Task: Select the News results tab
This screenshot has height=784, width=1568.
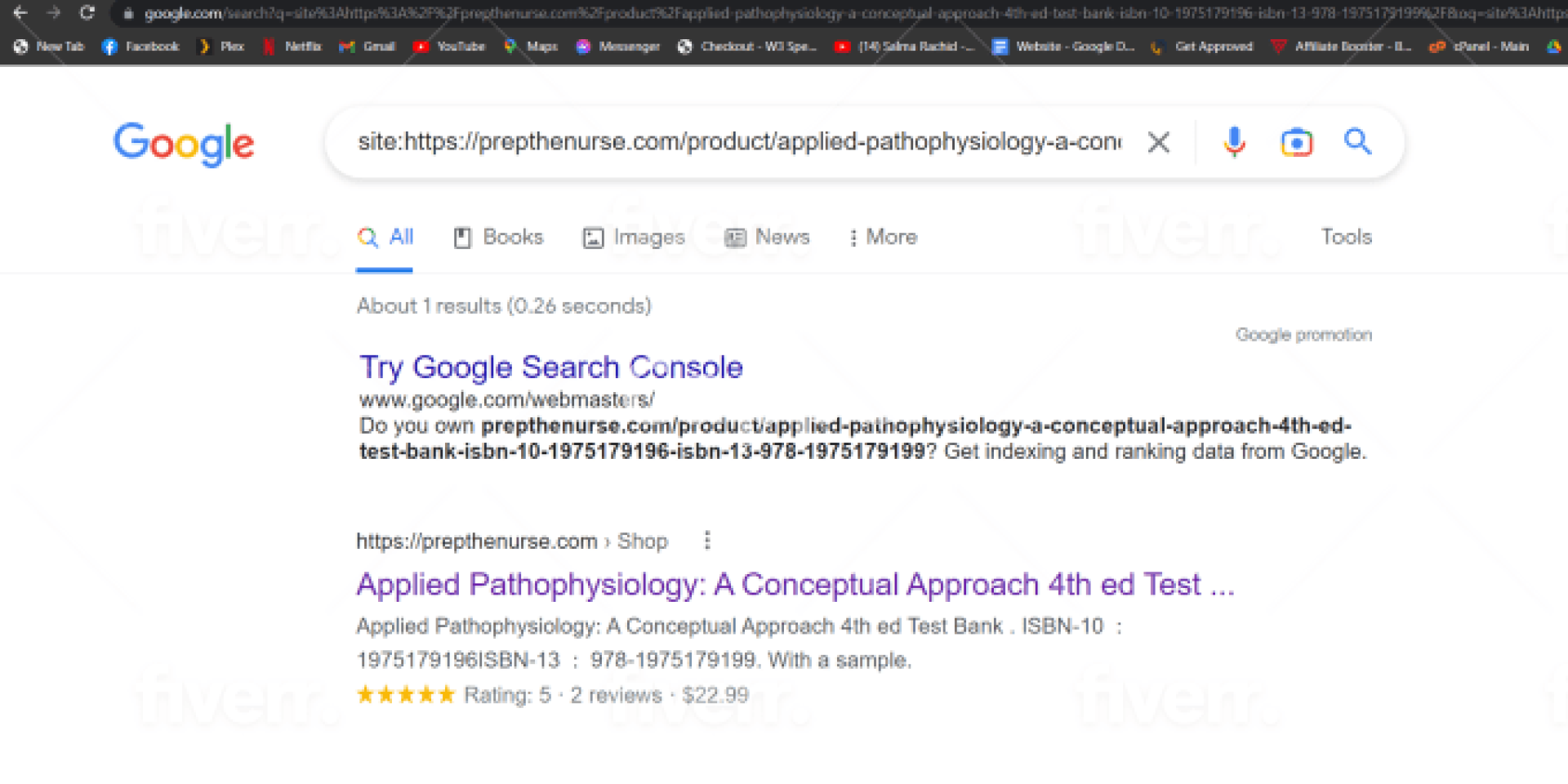Action: coord(768,237)
